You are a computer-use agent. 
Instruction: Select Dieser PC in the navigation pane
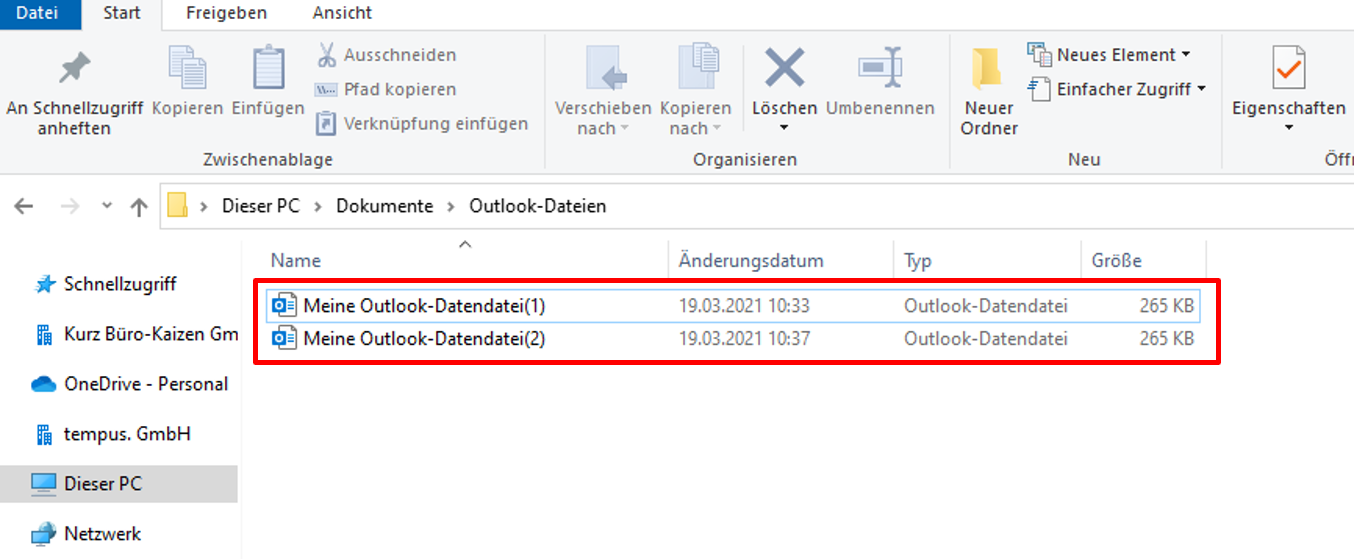pos(120,484)
